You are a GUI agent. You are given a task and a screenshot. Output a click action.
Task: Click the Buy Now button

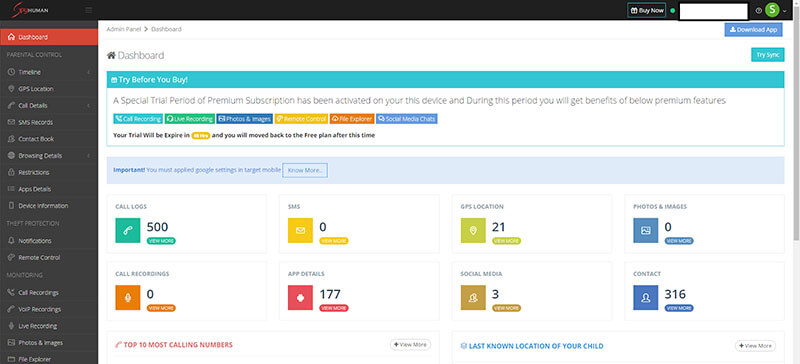point(646,10)
